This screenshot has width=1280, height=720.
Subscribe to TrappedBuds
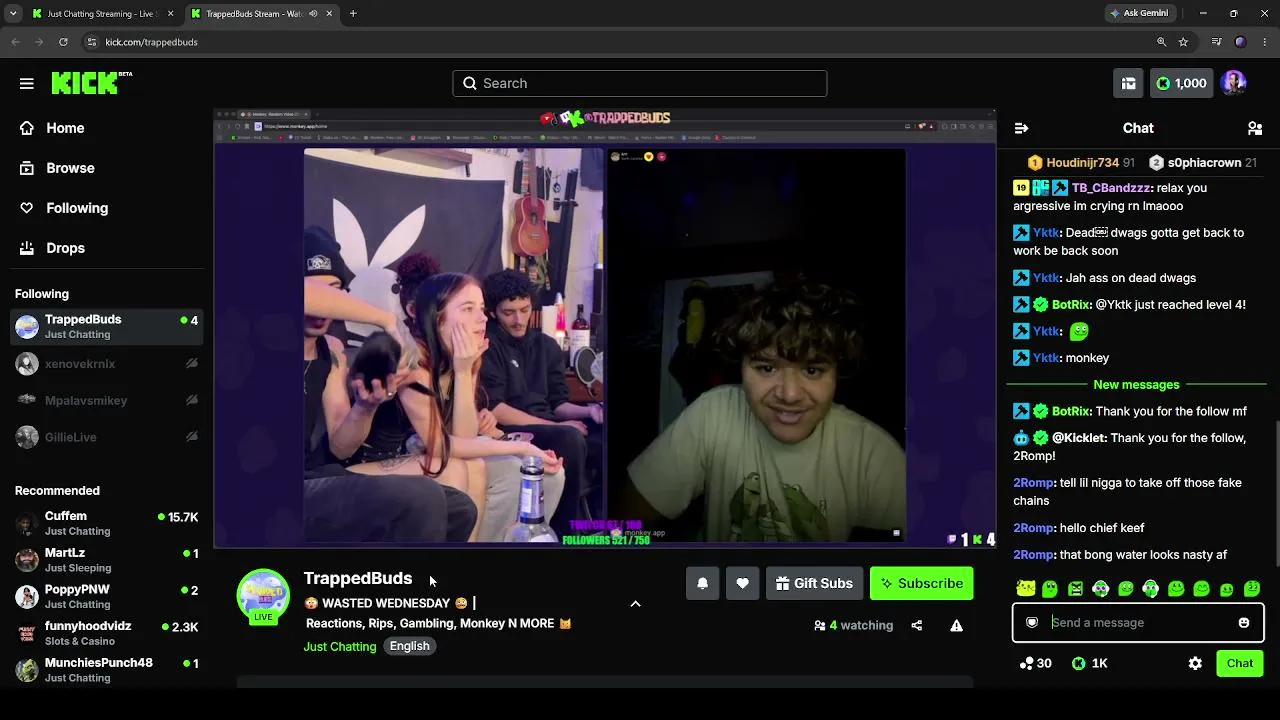[921, 583]
